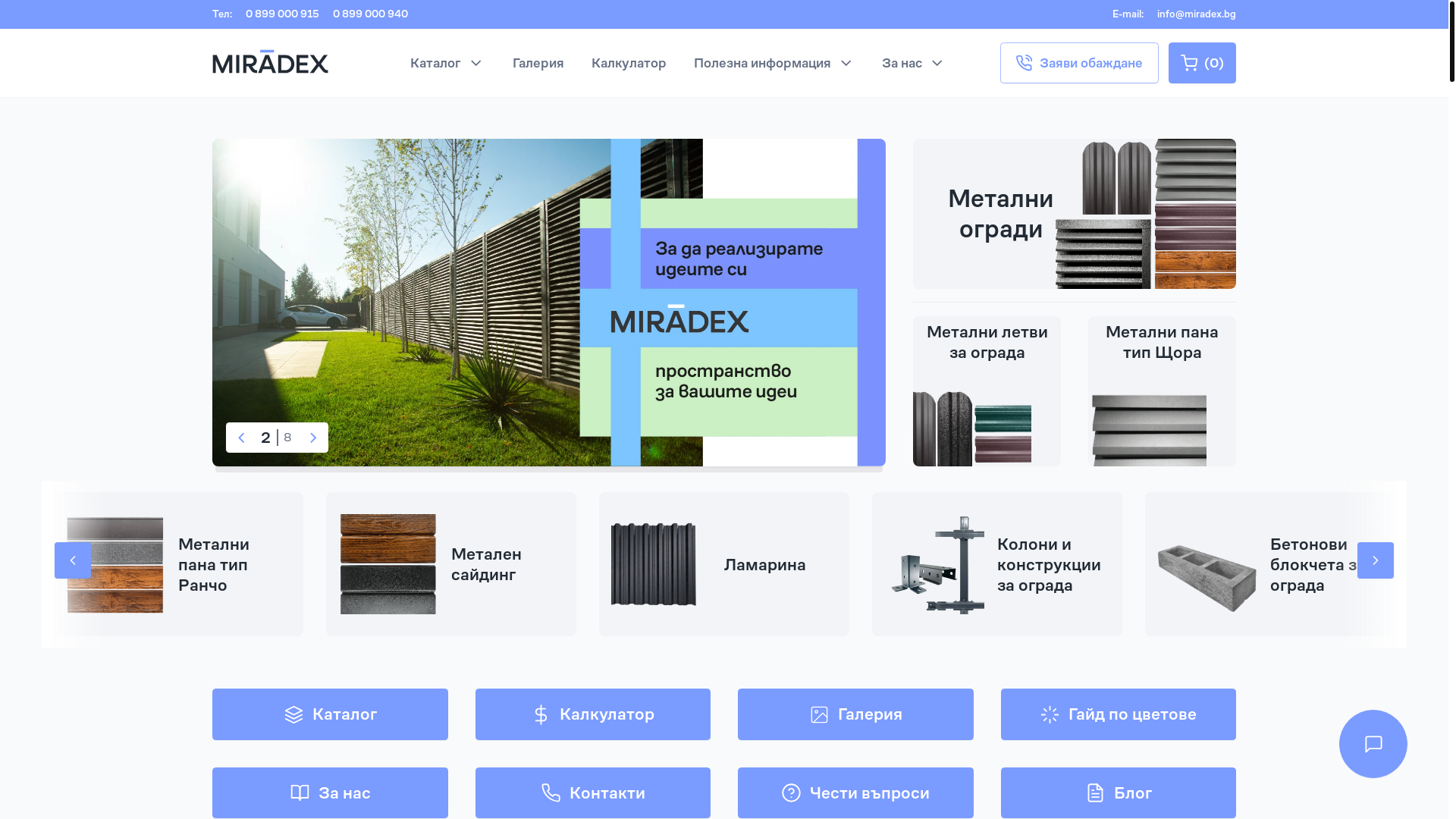Click the Гайд по цветове button
1456x819 pixels.
click(x=1119, y=714)
